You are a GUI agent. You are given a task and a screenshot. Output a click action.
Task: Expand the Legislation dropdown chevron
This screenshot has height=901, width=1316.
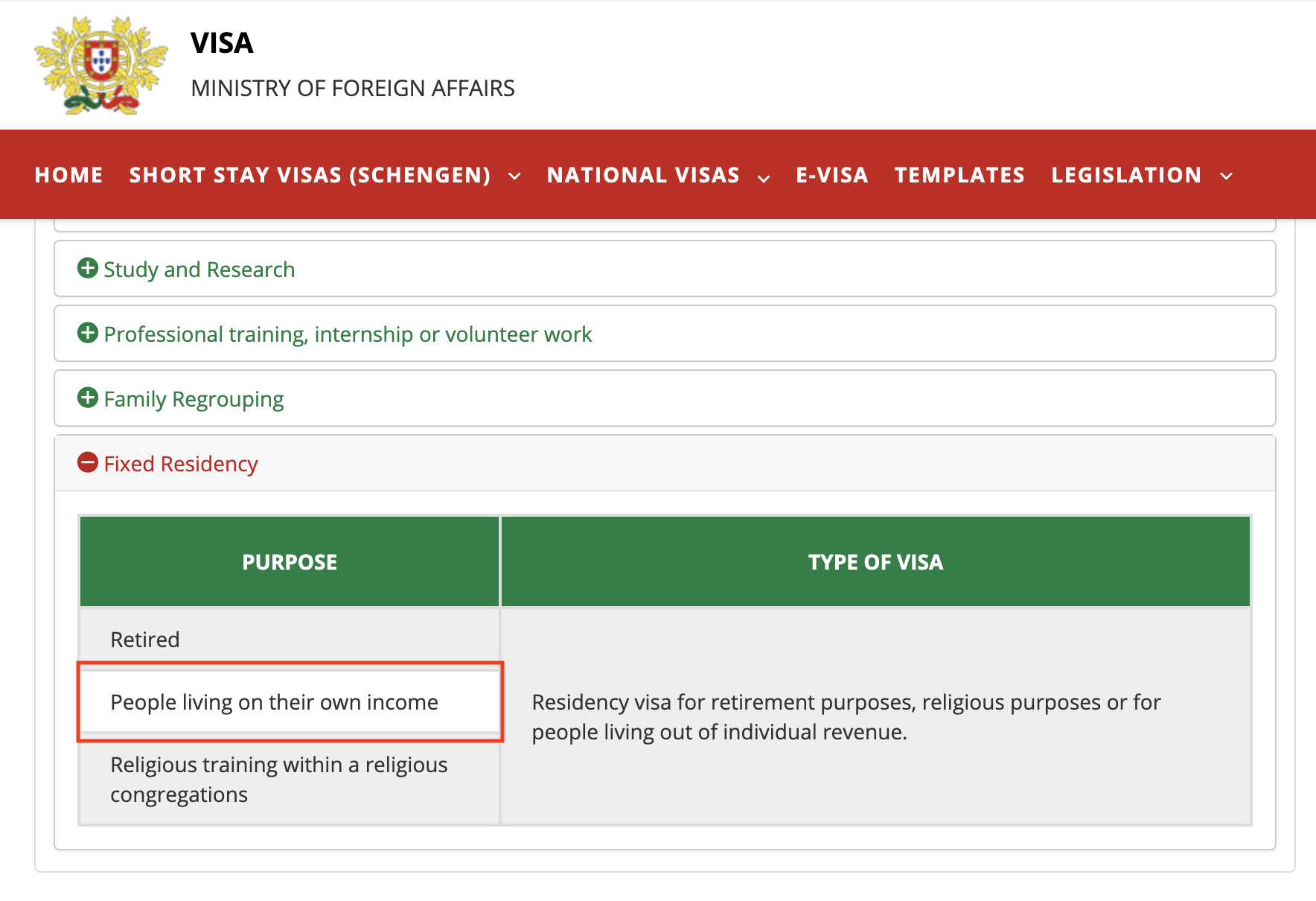point(1227,176)
